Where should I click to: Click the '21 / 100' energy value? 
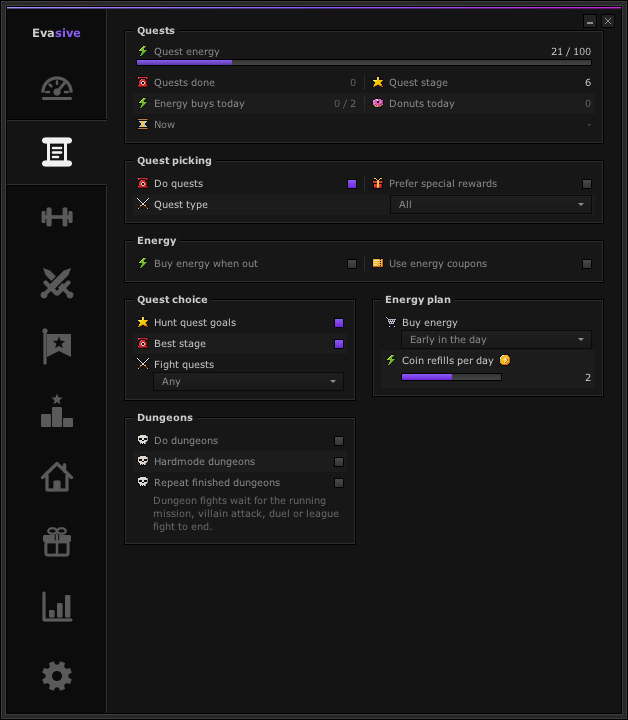coord(571,51)
